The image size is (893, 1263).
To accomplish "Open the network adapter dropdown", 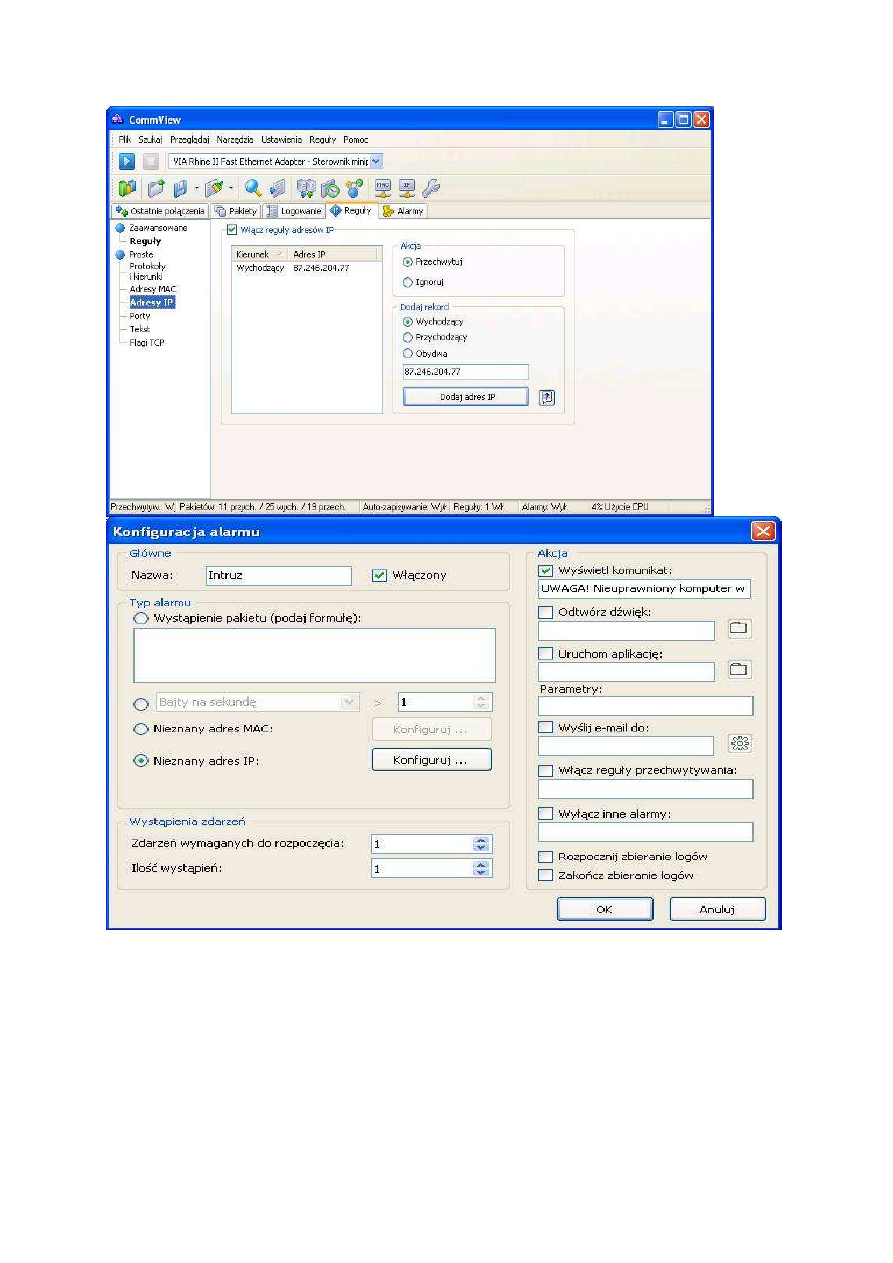I will tap(376, 161).
